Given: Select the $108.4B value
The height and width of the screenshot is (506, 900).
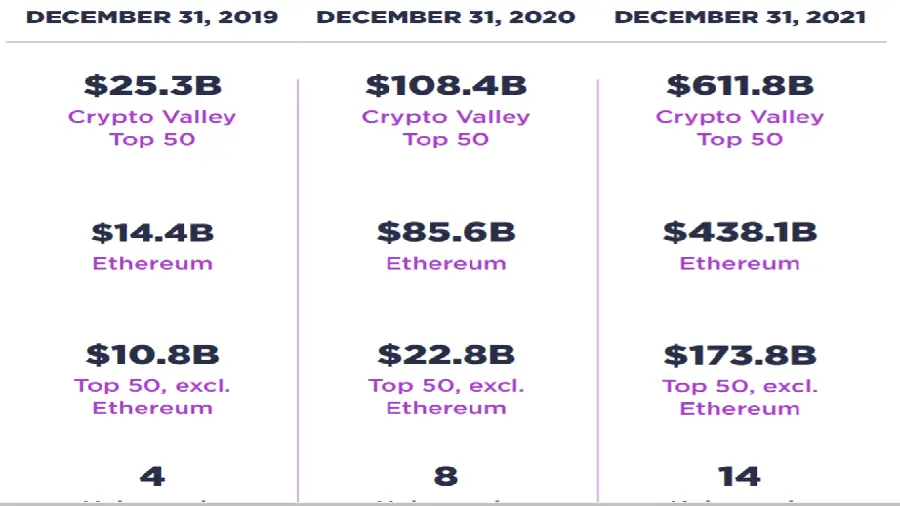Looking at the screenshot, I should click(x=446, y=86).
